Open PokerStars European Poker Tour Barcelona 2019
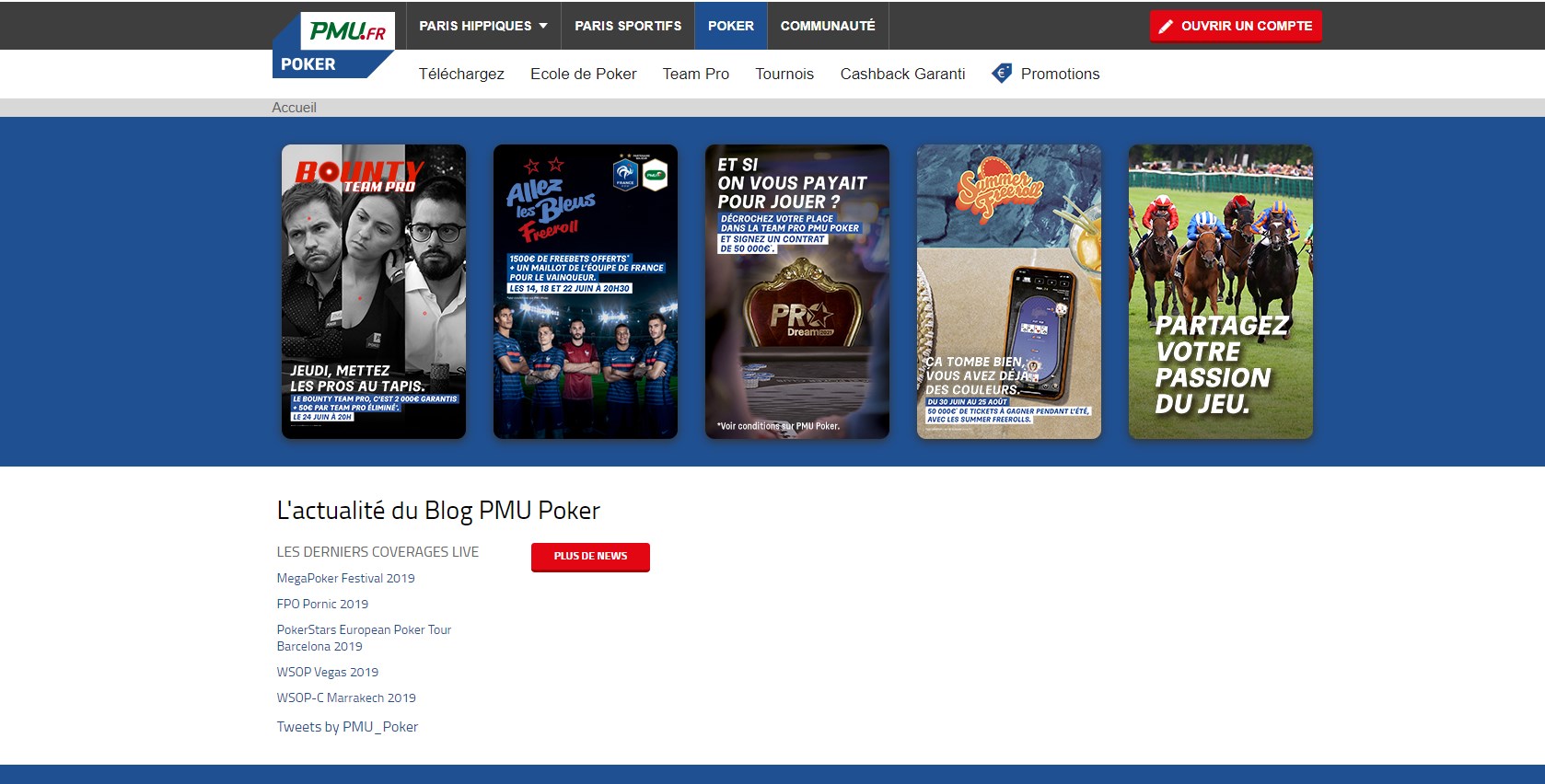Viewport: 1545px width, 784px height. (364, 638)
